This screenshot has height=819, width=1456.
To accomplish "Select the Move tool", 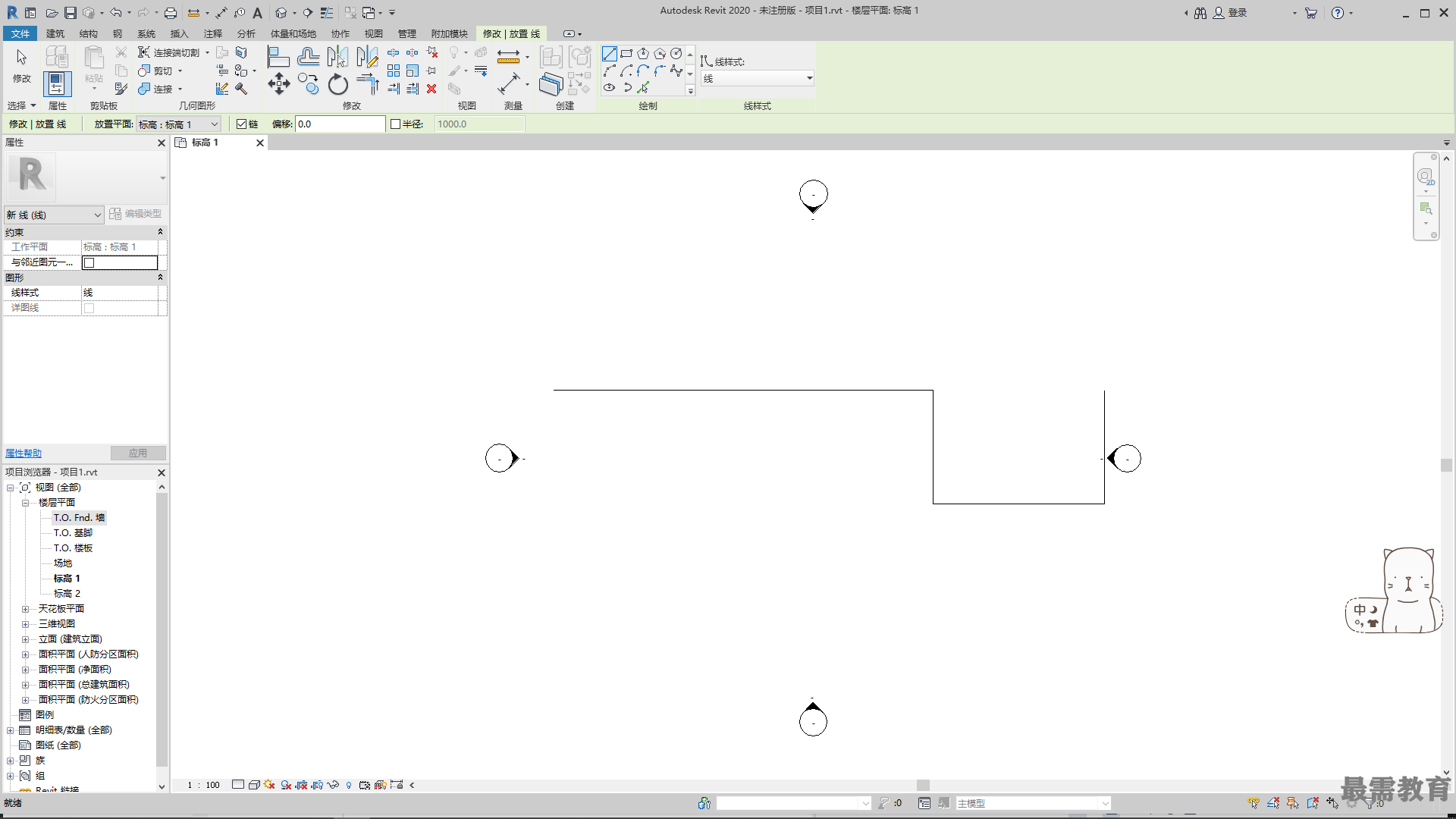I will pyautogui.click(x=278, y=84).
